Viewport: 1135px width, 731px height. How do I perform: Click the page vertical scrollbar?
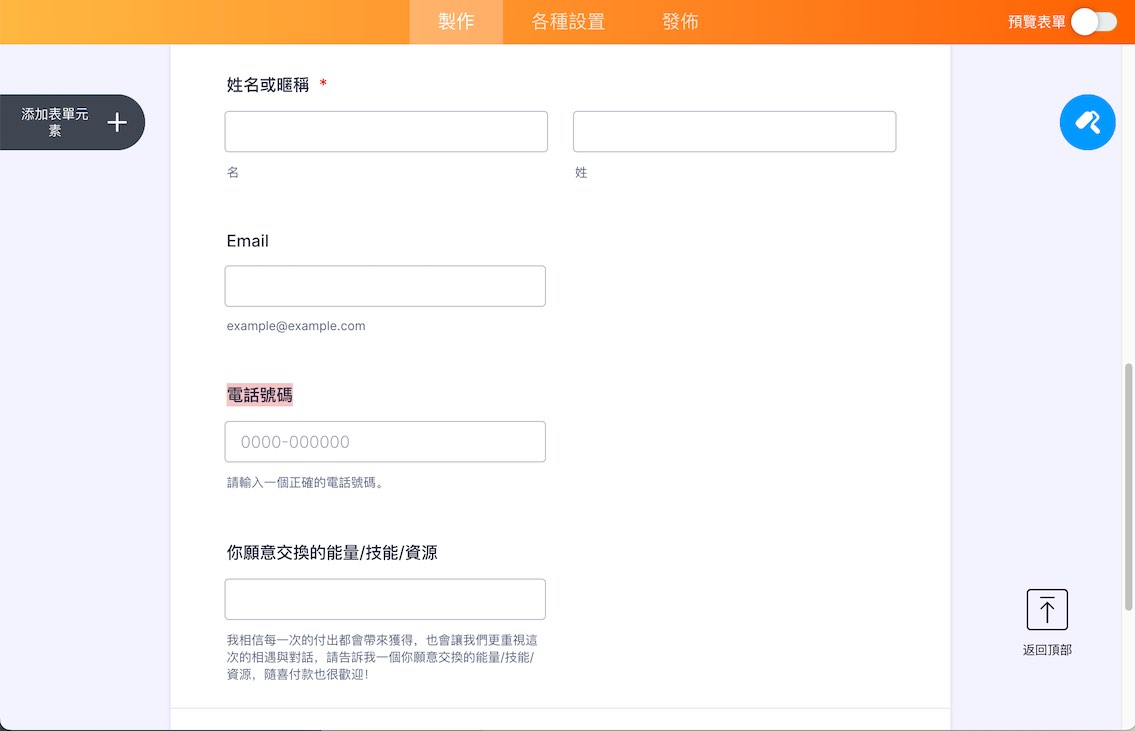tap(1128, 487)
